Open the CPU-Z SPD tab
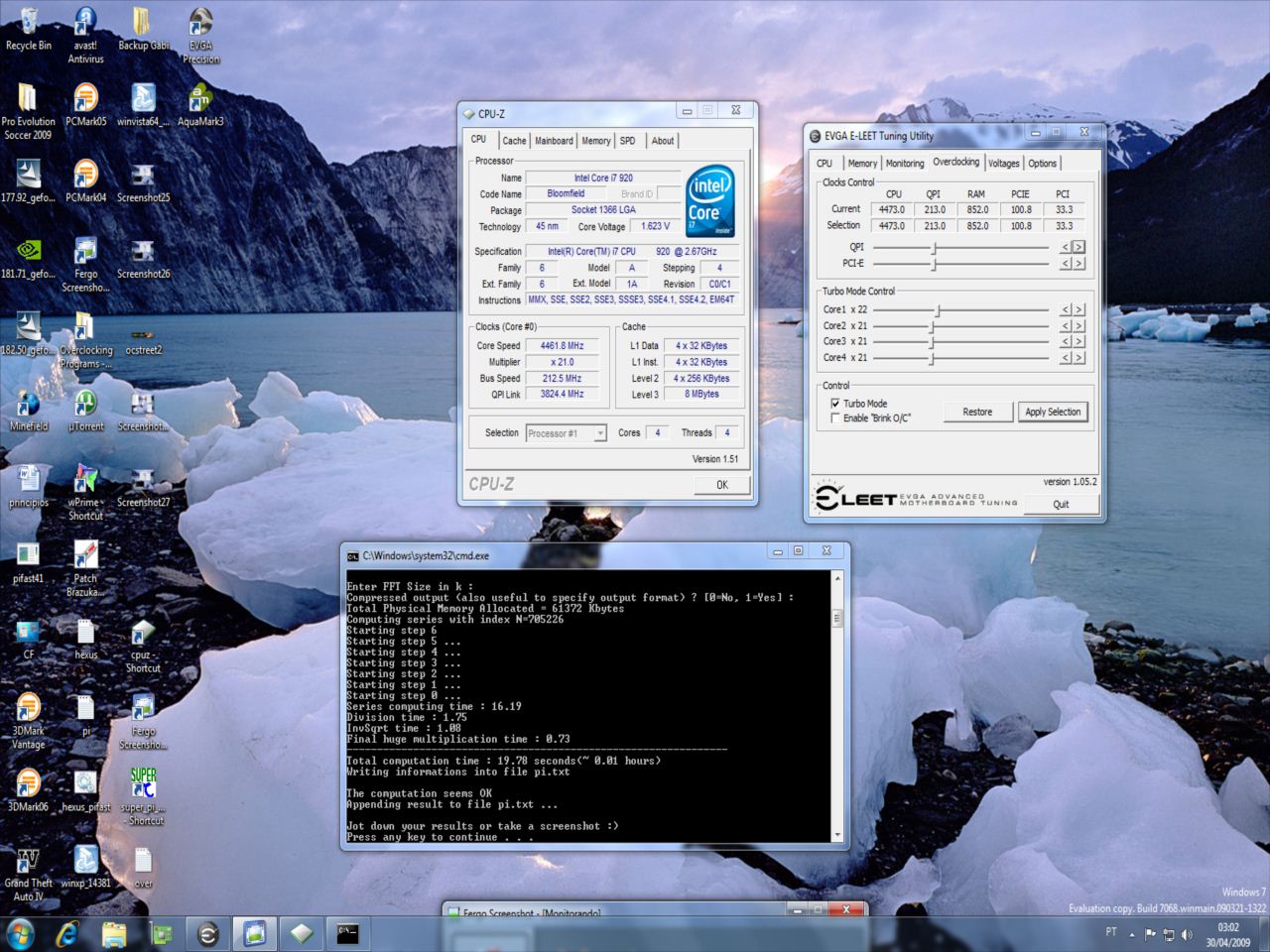The height and width of the screenshot is (952, 1270). point(628,141)
